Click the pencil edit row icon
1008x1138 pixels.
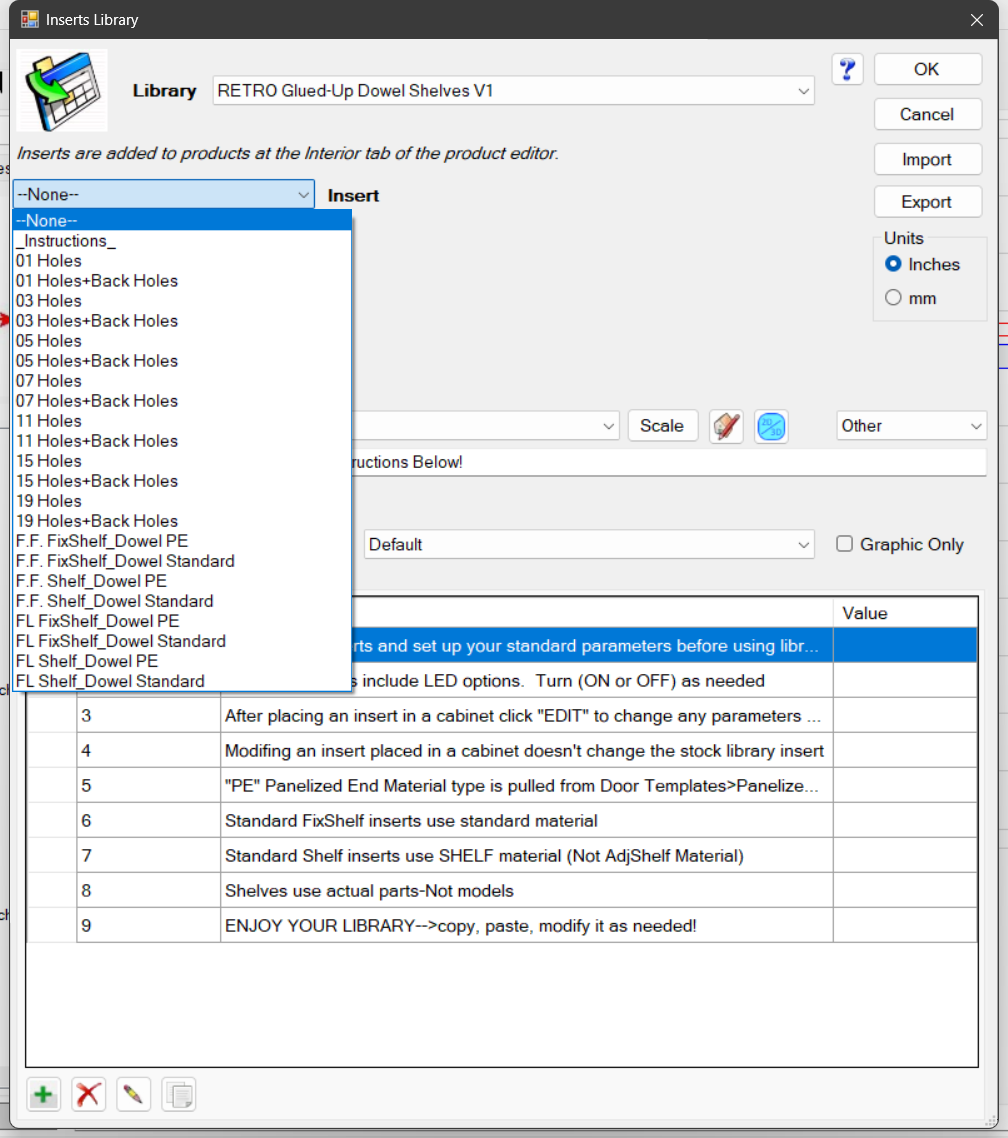(x=133, y=1094)
